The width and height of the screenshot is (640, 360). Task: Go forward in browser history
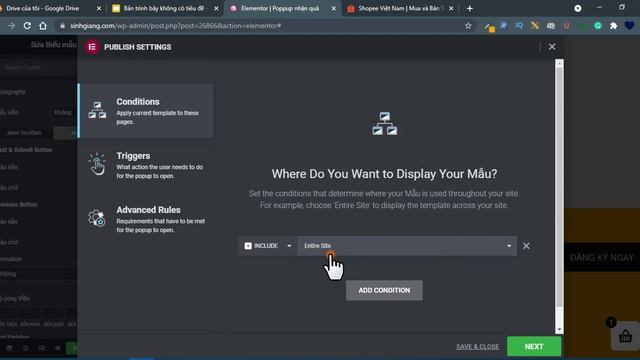click(x=11, y=26)
